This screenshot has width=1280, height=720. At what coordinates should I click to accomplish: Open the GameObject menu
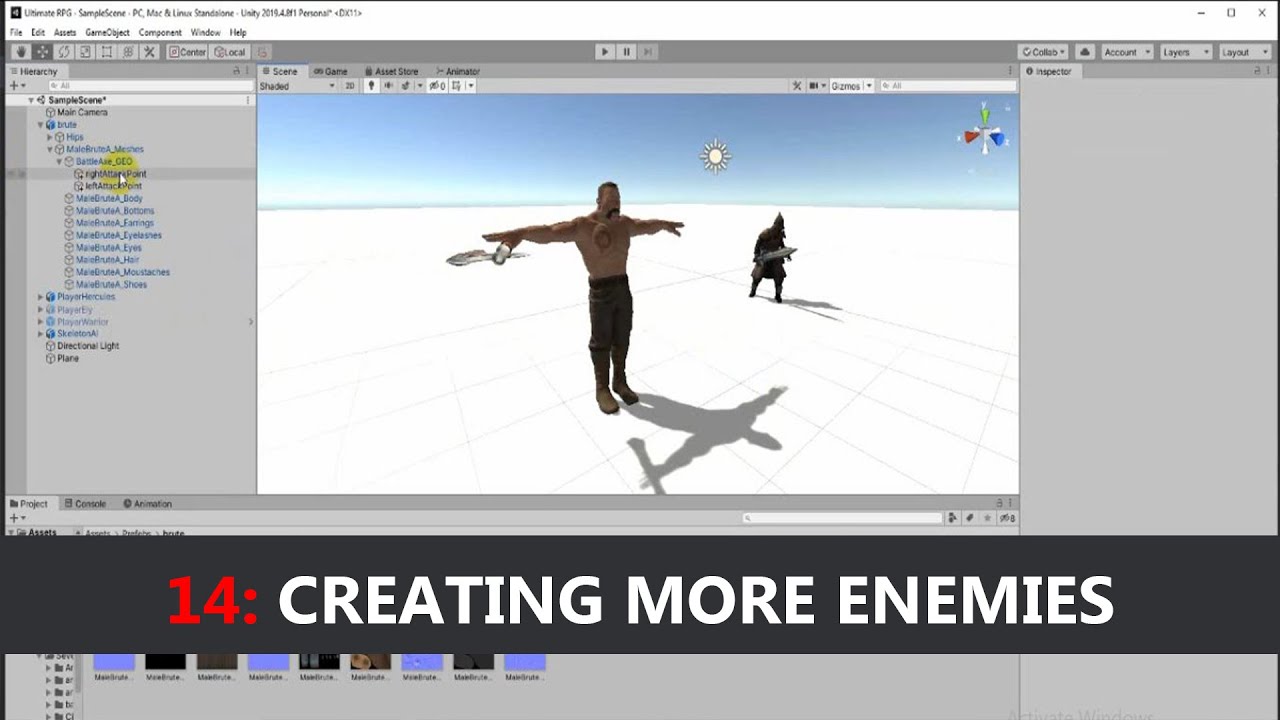point(107,32)
